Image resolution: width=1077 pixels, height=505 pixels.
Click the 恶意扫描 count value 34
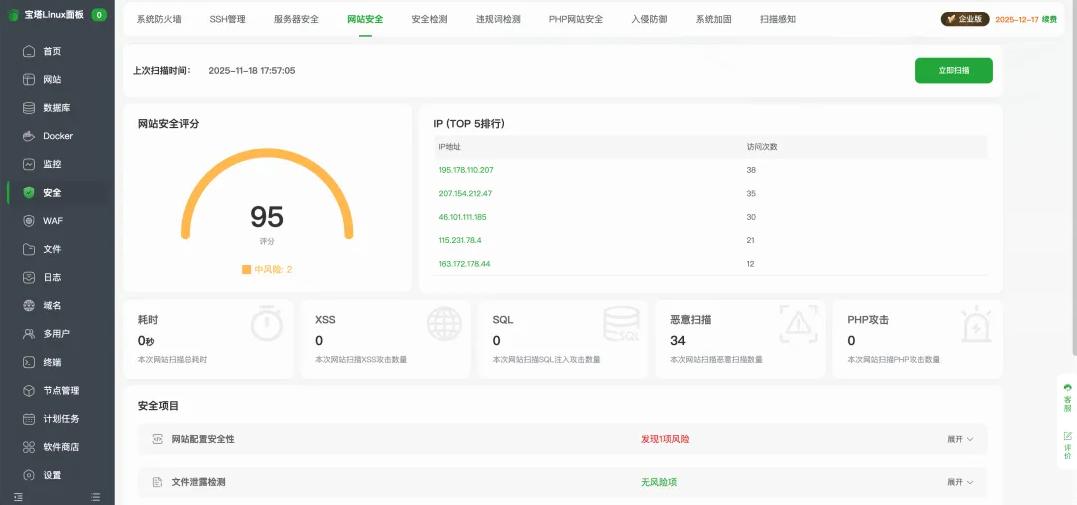tap(677, 341)
